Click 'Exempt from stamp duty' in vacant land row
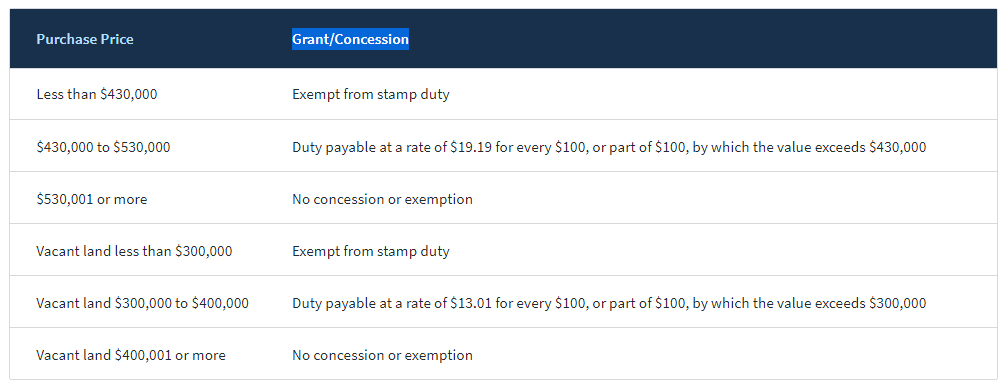Screen dimensions: 1004x388 click(x=371, y=251)
